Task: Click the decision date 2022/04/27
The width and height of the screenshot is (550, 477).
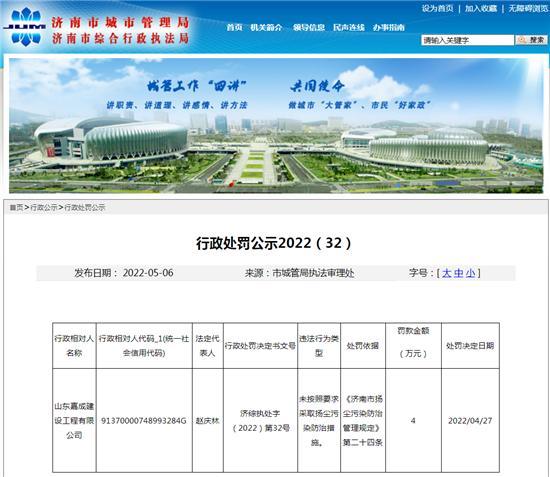Action: 470,421
